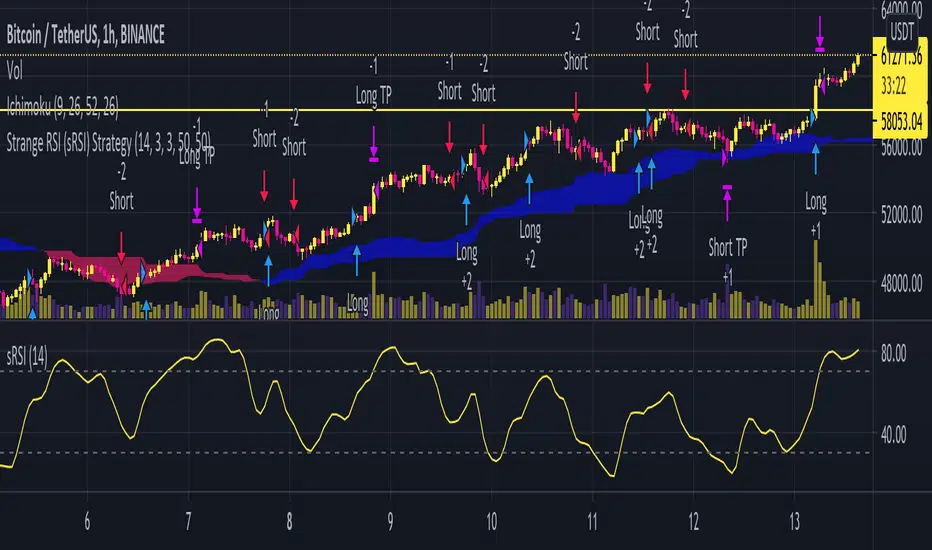The width and height of the screenshot is (932, 550).
Task: Select the Bitcoin / TetherUS symbol title
Action: click(x=86, y=35)
